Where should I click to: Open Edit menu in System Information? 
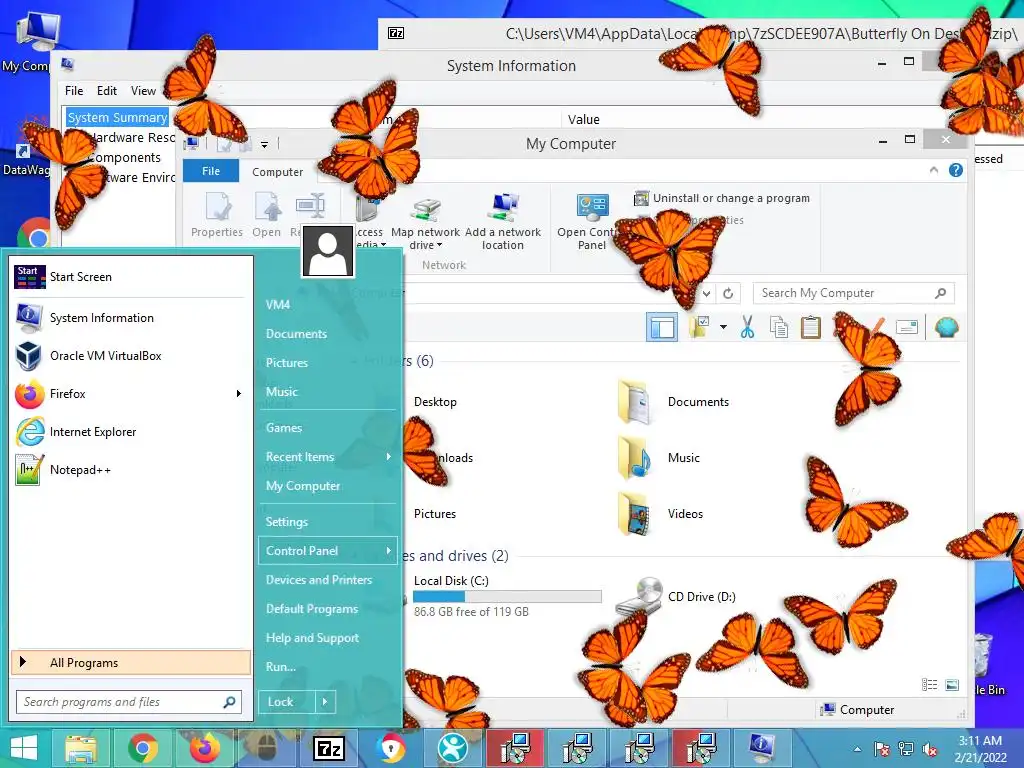tap(106, 91)
